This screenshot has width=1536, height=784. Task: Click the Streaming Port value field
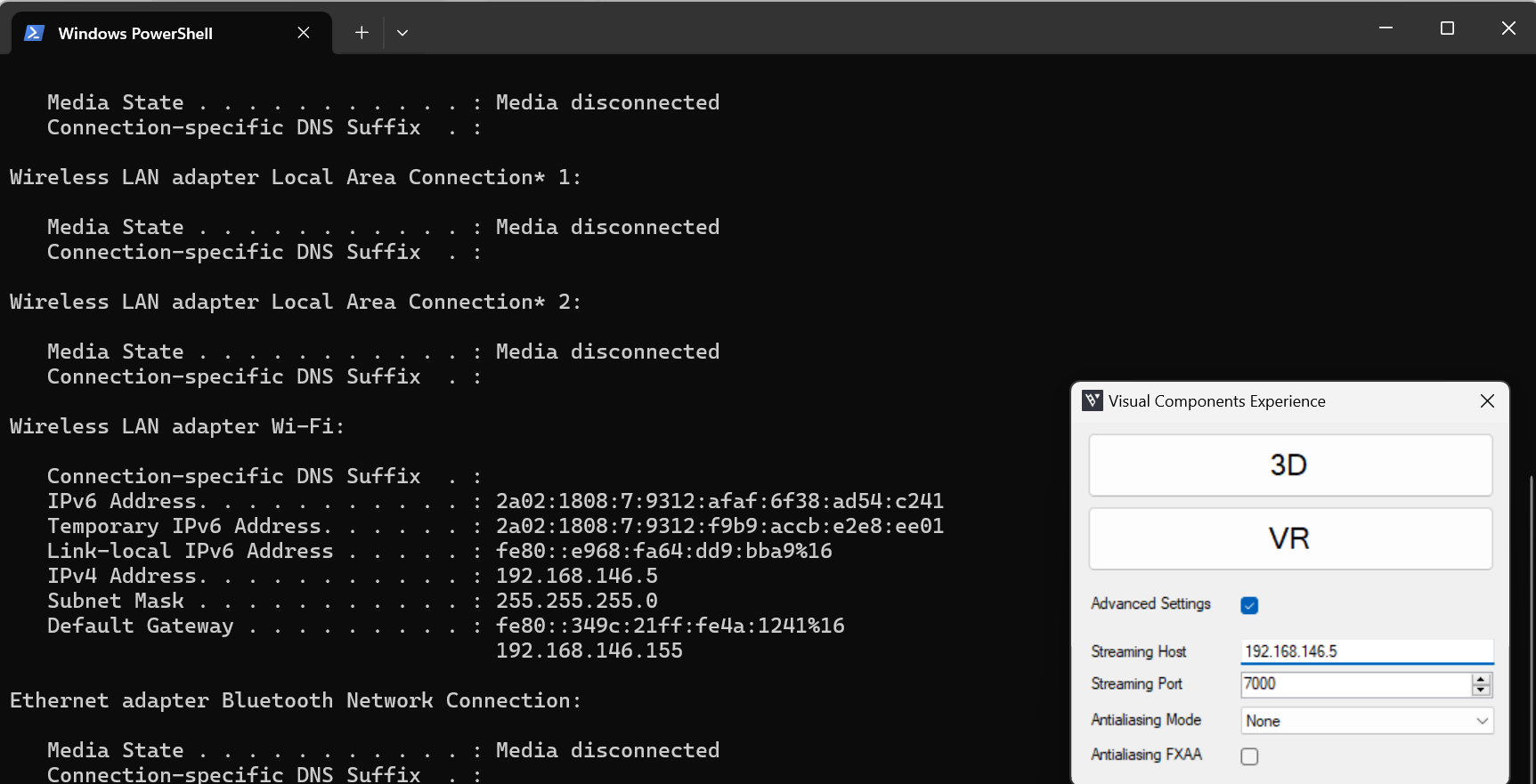pos(1355,684)
